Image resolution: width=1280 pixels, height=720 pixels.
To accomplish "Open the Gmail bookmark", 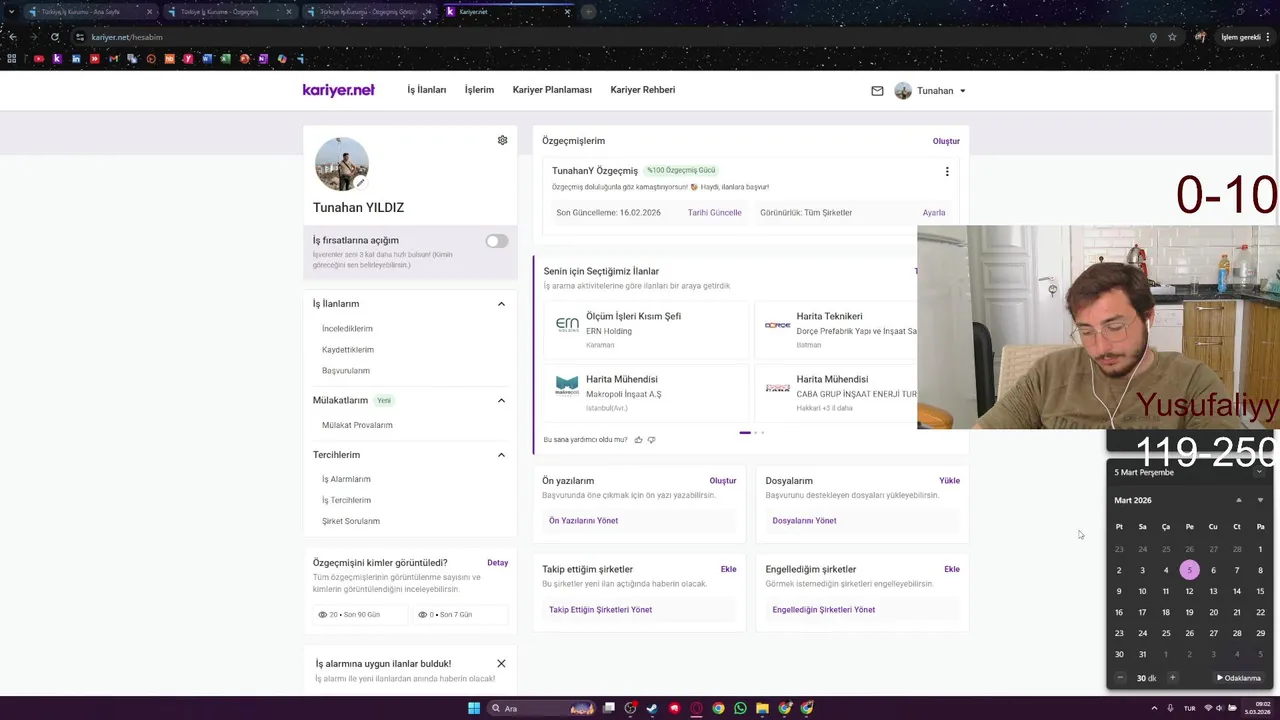I will (113, 59).
